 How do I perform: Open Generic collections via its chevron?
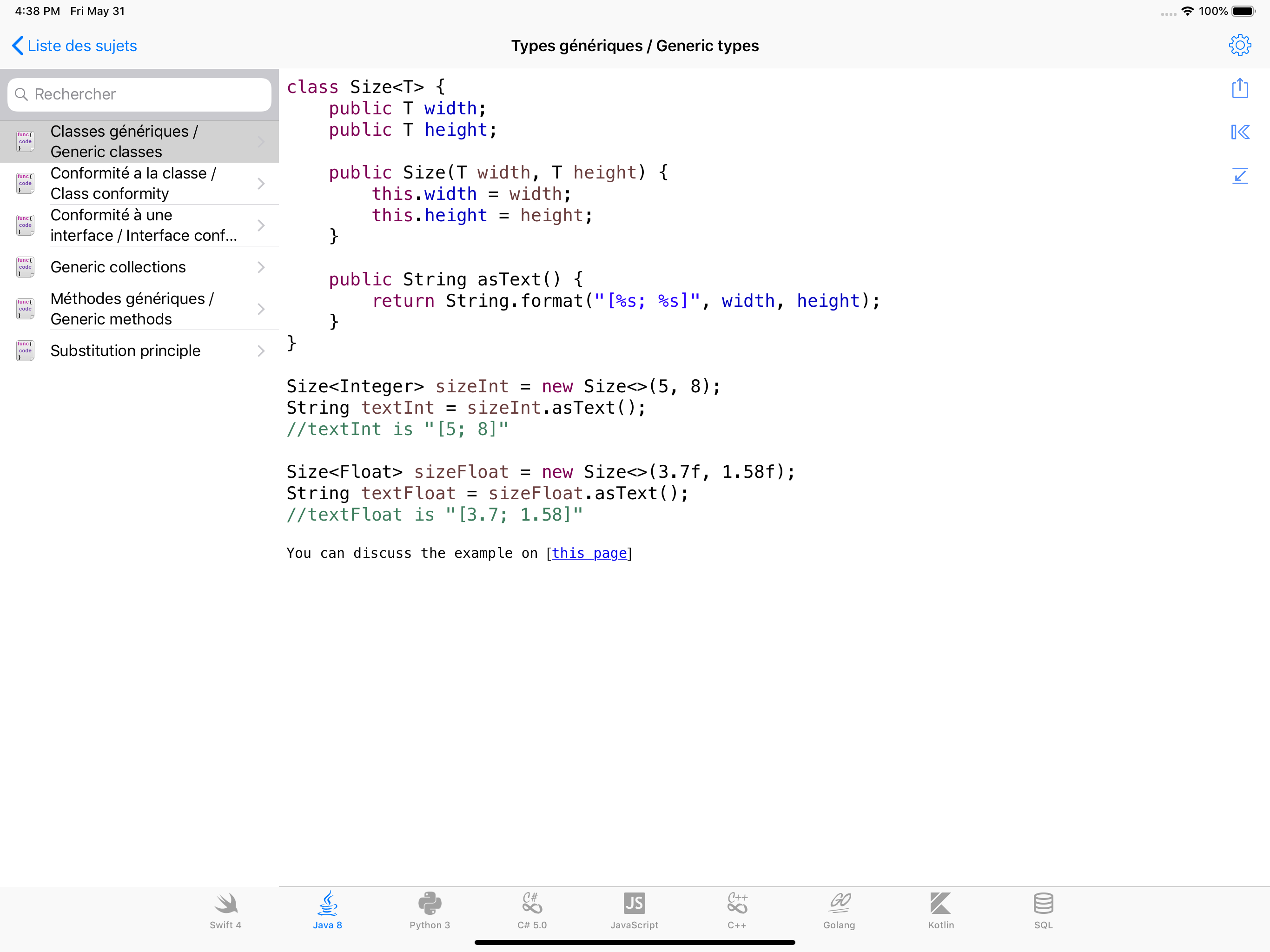(261, 268)
